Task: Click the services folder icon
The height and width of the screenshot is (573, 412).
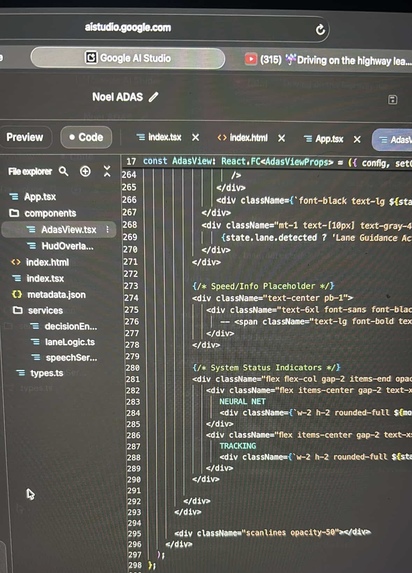Action: click(x=17, y=310)
